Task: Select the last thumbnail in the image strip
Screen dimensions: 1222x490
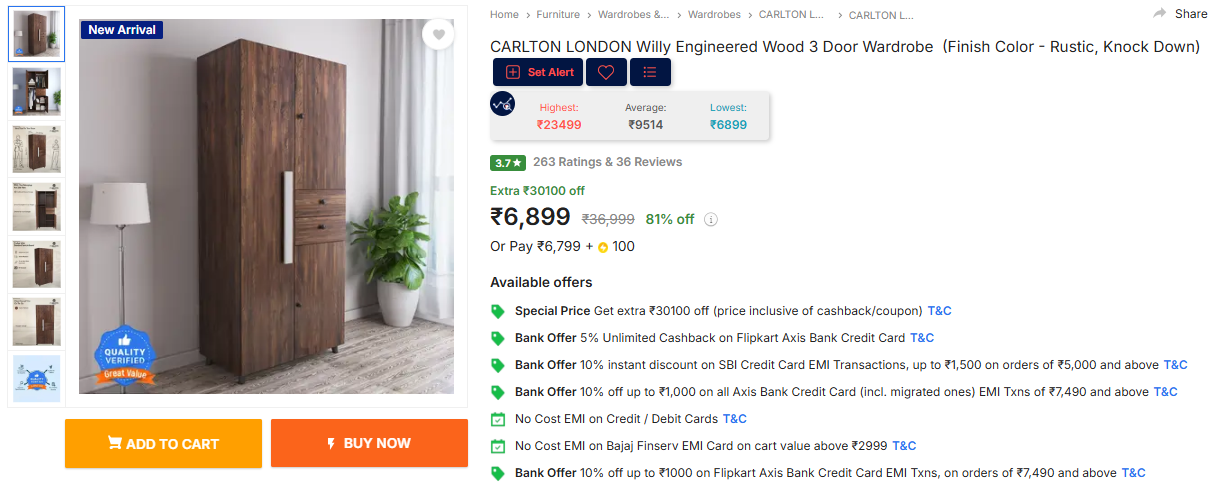Action: pyautogui.click(x=37, y=379)
